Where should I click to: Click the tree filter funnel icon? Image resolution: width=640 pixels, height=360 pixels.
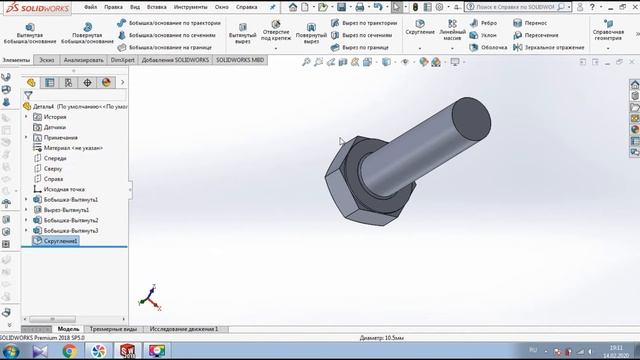click(x=28, y=95)
